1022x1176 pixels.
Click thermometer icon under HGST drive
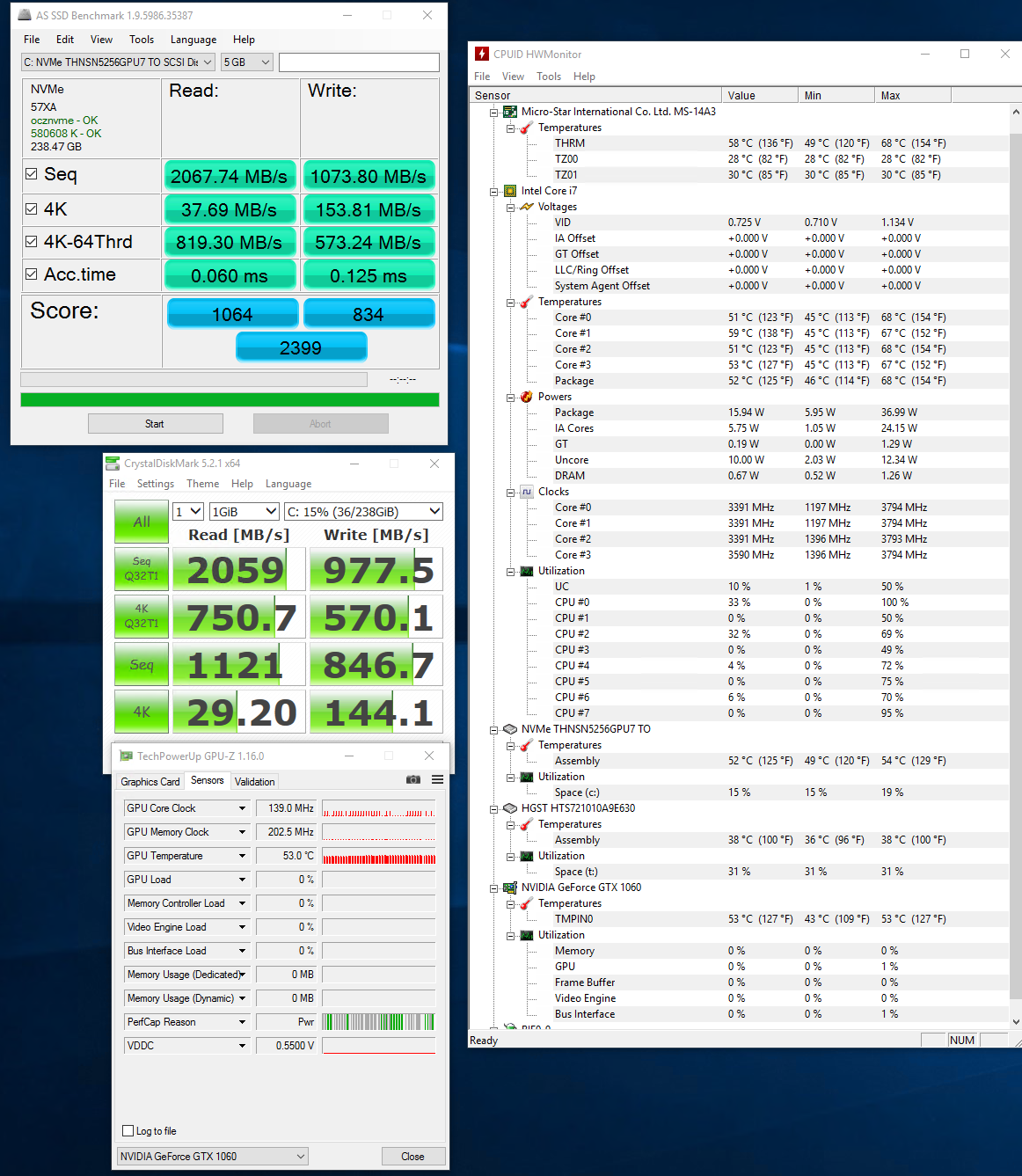point(526,824)
